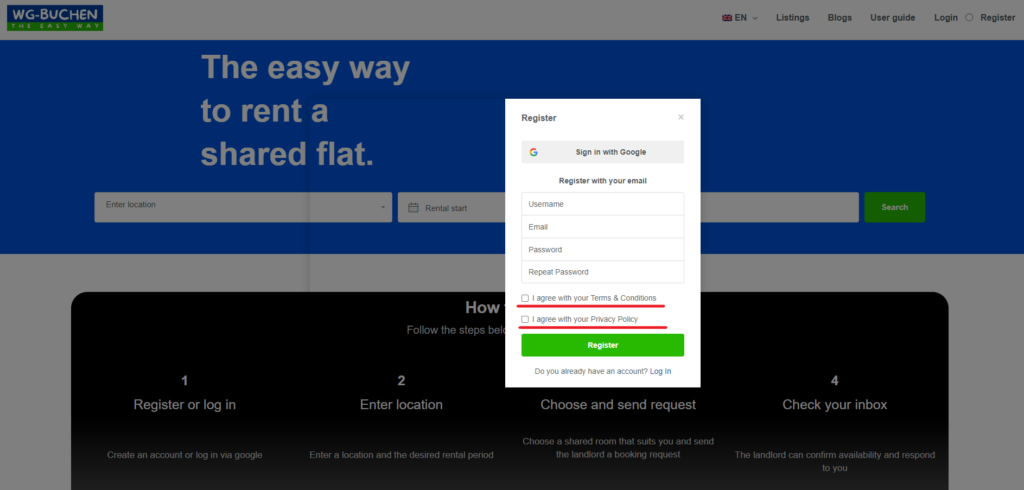Click the 'Register or log in' step heading
The width and height of the screenshot is (1024, 490).
[185, 404]
